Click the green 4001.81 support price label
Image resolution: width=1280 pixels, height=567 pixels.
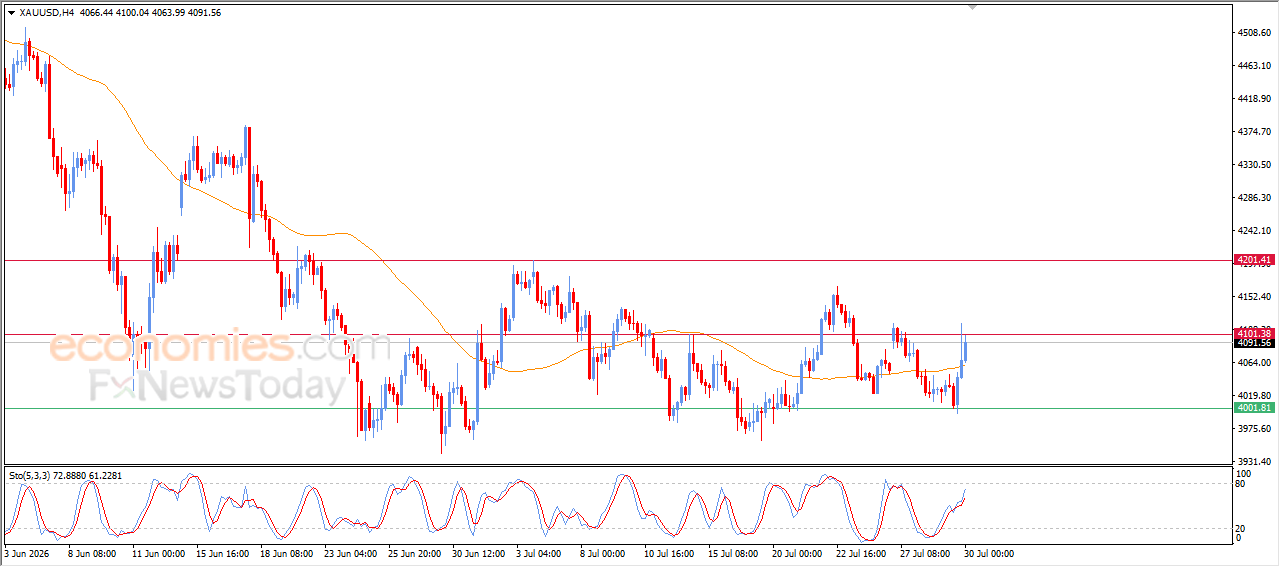tap(1254, 408)
